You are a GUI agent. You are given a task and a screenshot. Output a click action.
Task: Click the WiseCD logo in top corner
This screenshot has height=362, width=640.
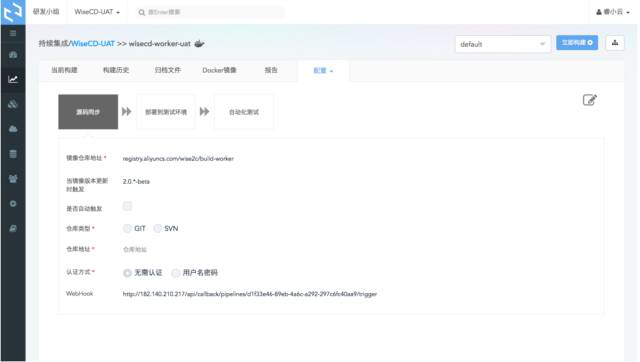[13, 12]
